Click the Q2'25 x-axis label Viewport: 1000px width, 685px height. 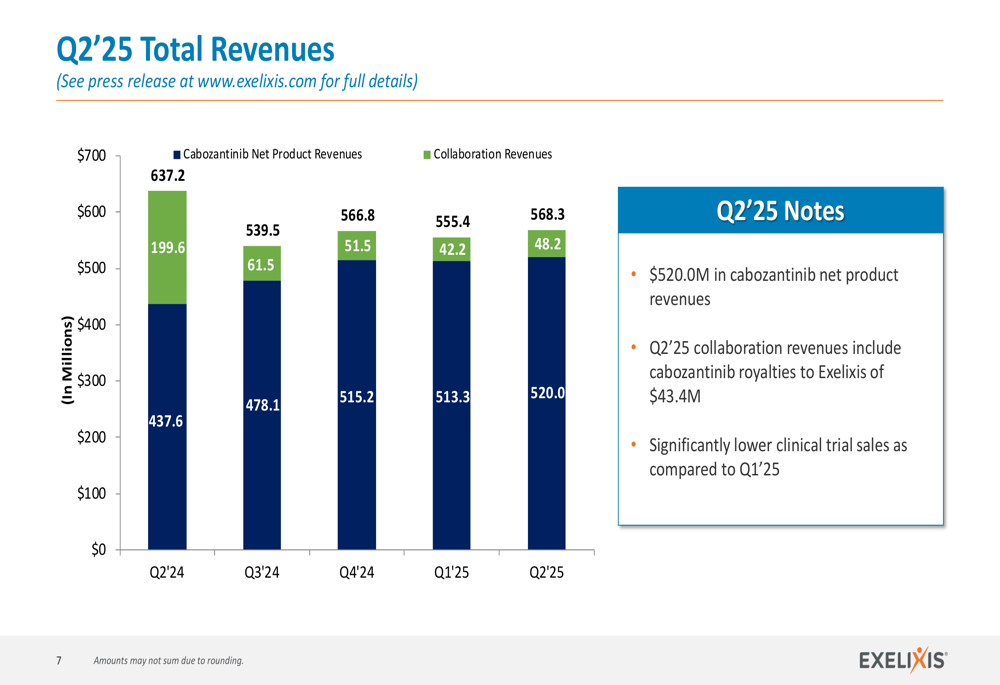[547, 572]
